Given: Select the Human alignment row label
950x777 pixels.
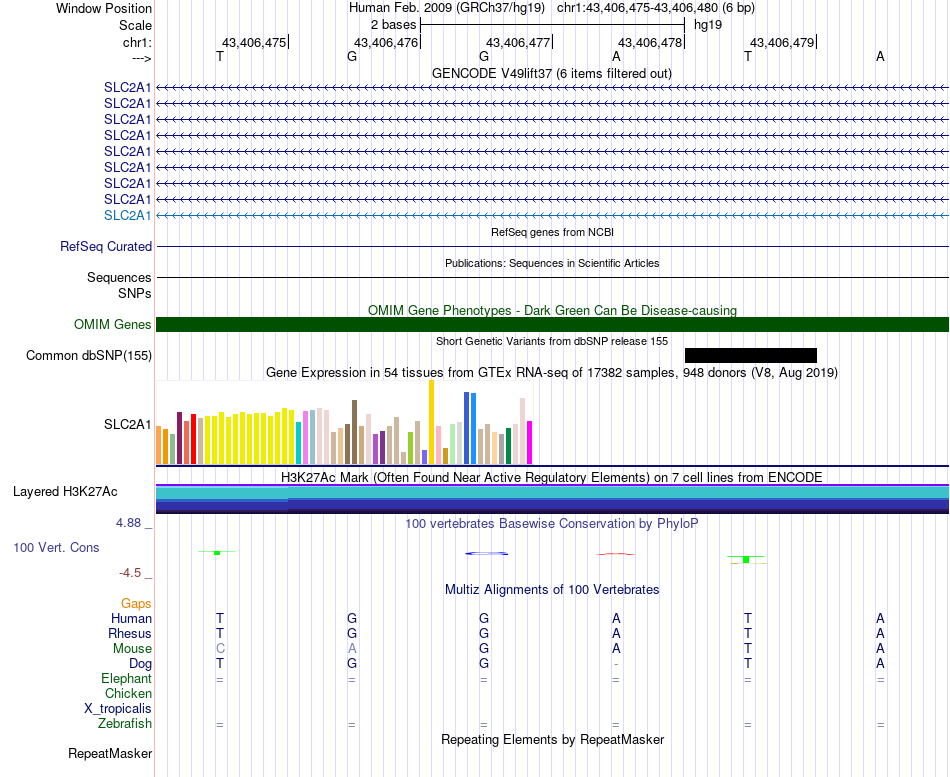Looking at the screenshot, I should pos(131,618).
